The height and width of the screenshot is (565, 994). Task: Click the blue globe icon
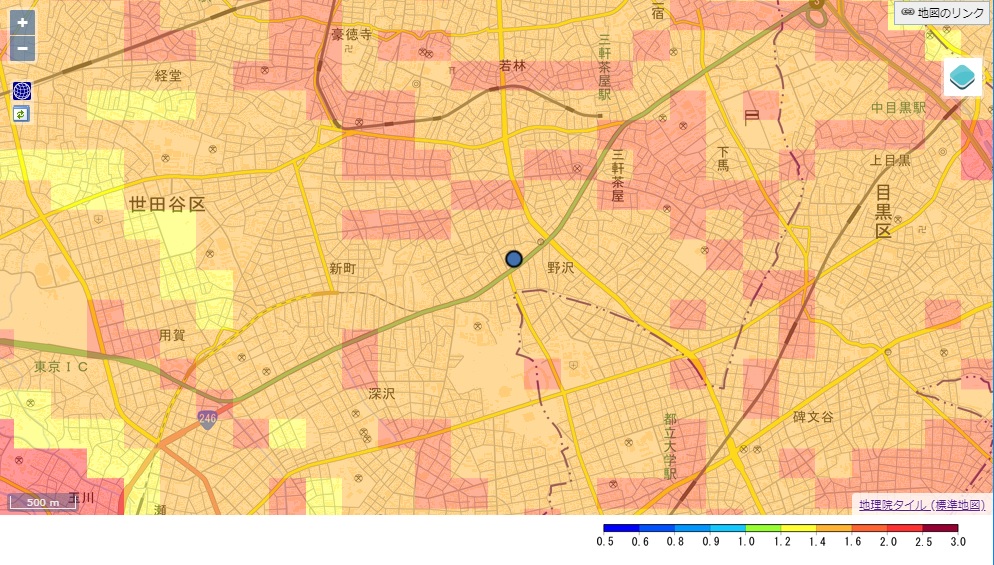point(22,91)
